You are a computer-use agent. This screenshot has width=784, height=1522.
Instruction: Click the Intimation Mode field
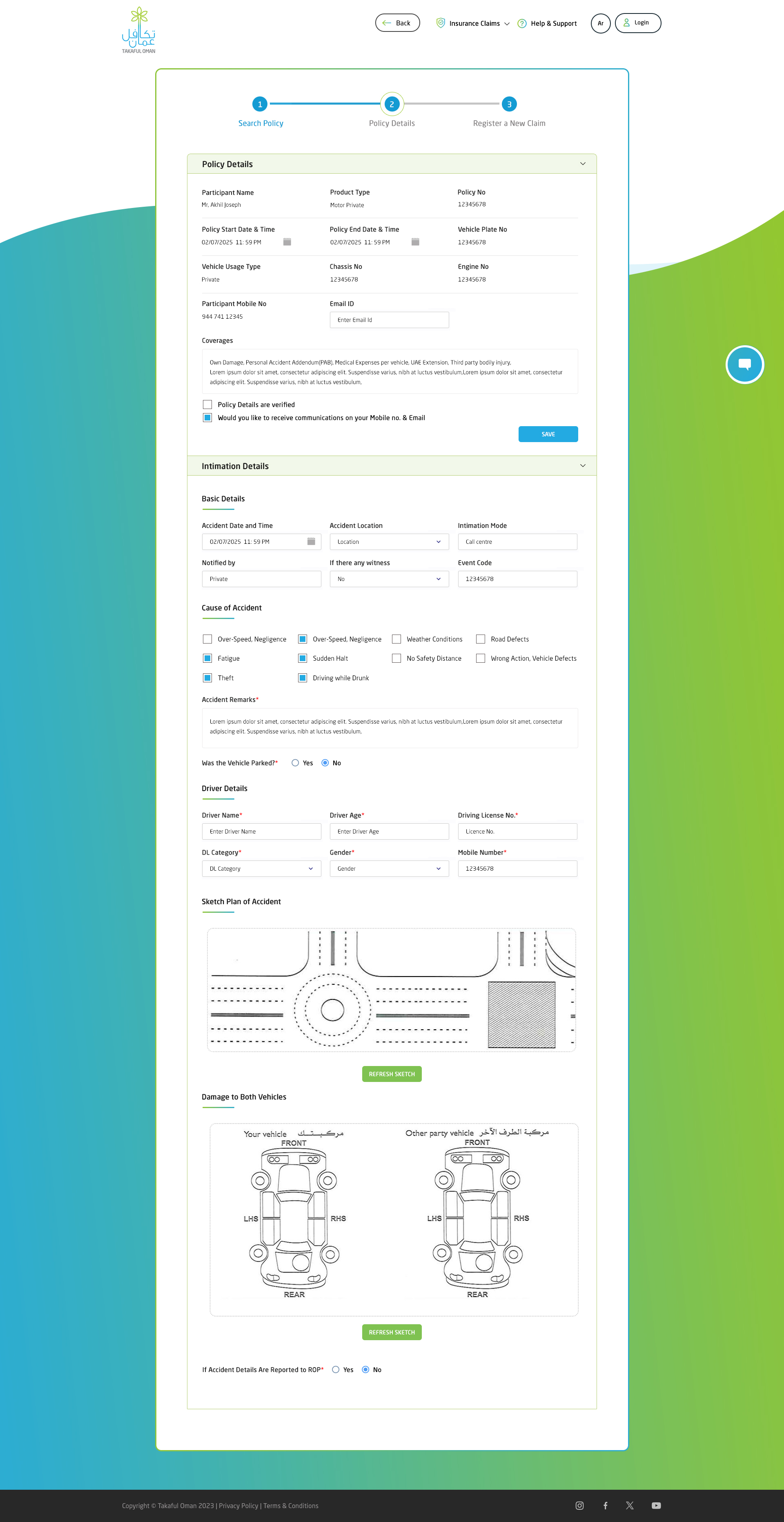[517, 542]
